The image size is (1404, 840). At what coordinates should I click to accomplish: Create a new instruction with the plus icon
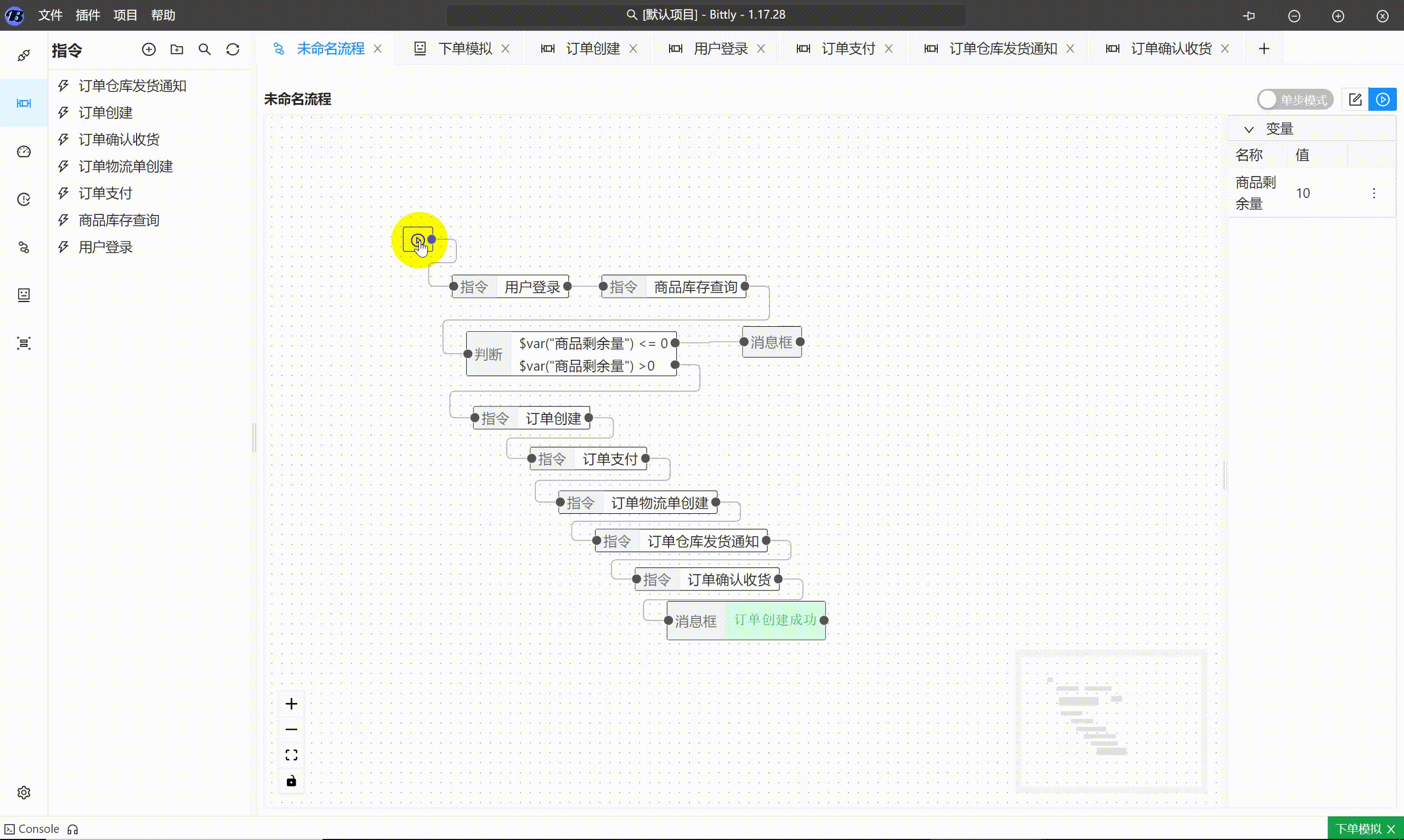[149, 49]
